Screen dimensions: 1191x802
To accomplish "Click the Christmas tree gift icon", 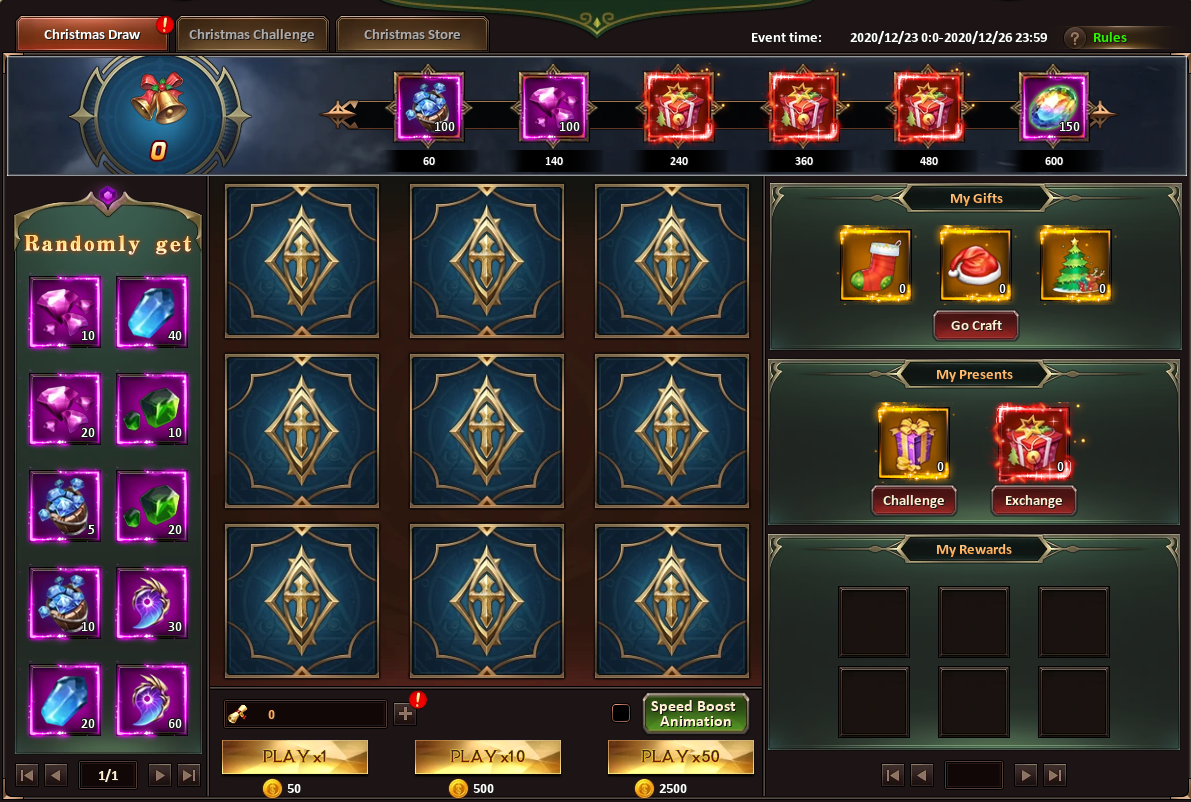I will coord(1076,265).
